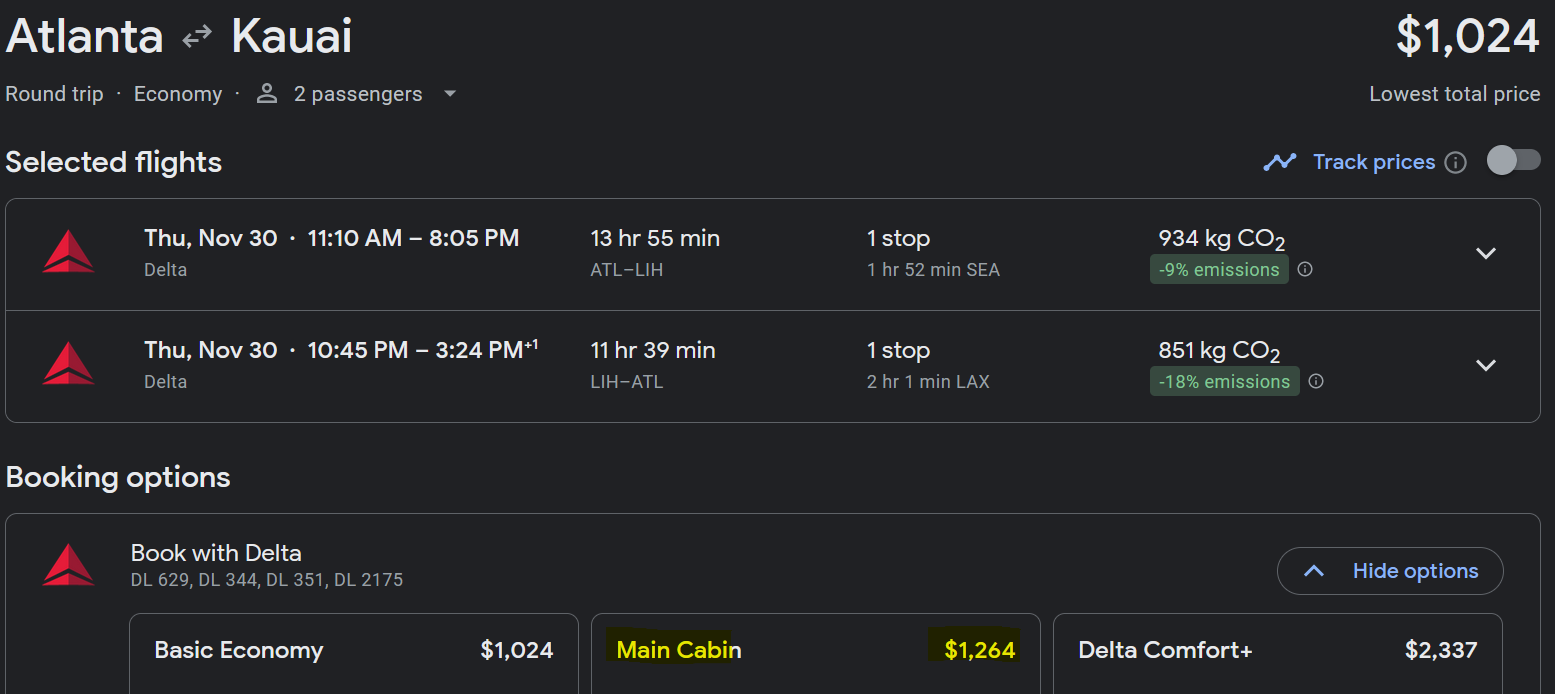Click the Track prices trend-line icon
The image size is (1555, 694).
coord(1280,161)
